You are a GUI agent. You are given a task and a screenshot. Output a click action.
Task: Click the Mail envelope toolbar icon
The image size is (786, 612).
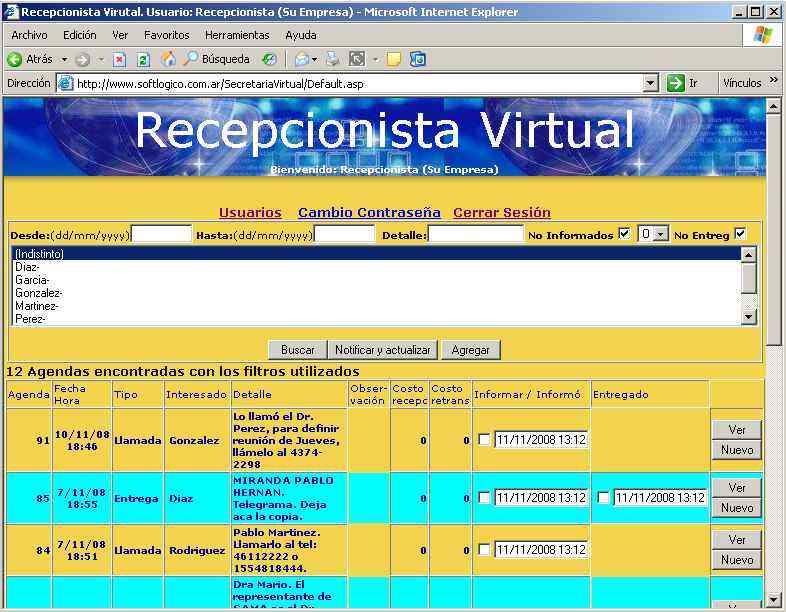tap(301, 59)
